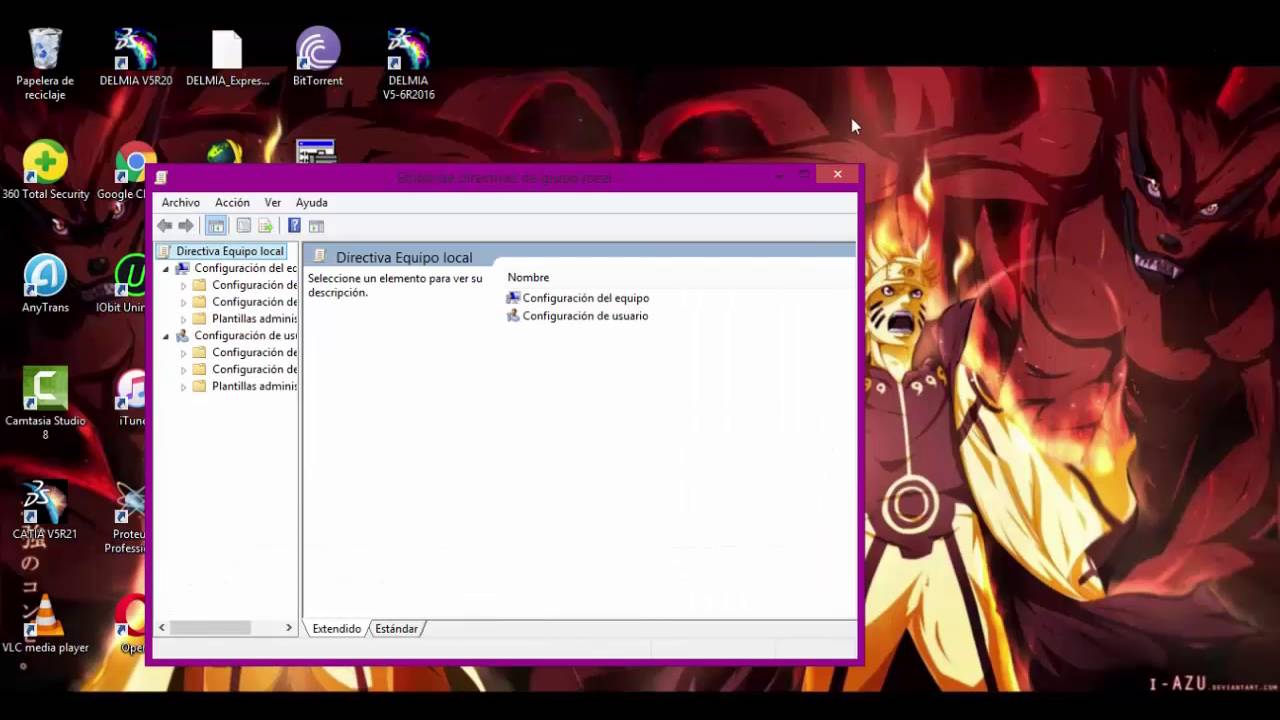Launch BitTorrent from the desktop
Viewport: 1280px width, 720px height.
(x=318, y=58)
